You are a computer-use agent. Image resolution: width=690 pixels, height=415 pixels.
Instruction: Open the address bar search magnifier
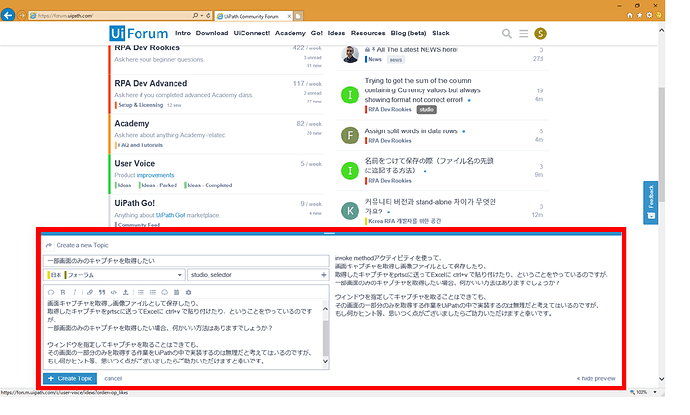[x=195, y=15]
